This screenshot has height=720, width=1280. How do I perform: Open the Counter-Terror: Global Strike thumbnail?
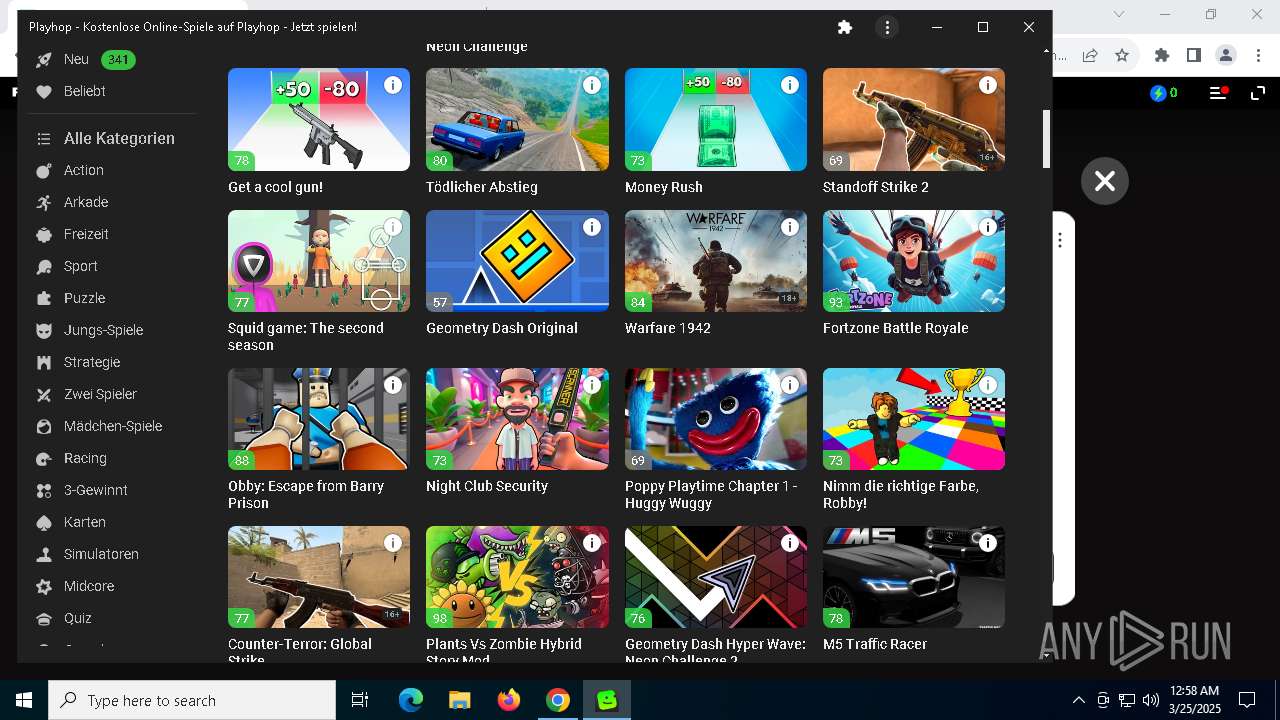(319, 577)
